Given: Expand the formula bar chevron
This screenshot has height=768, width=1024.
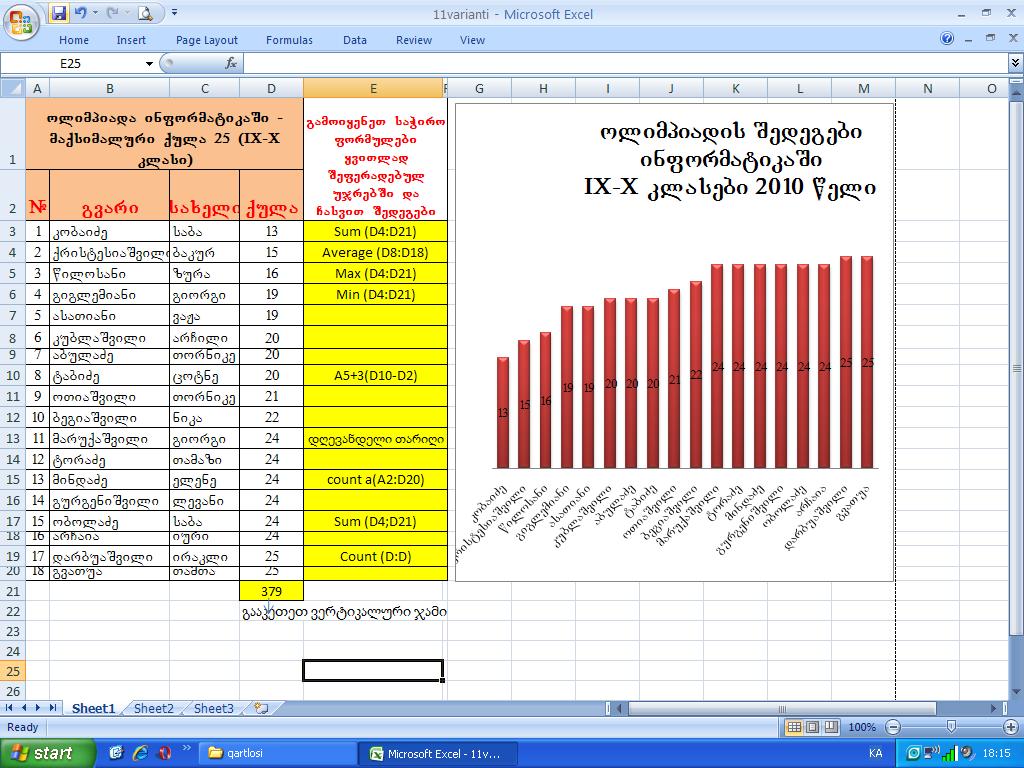Looking at the screenshot, I should (x=1016, y=63).
